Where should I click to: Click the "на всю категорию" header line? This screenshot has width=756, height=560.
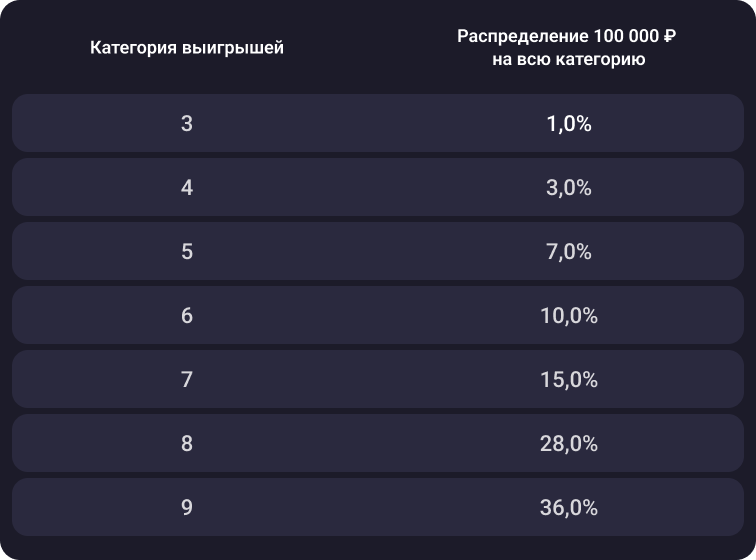coord(568,60)
